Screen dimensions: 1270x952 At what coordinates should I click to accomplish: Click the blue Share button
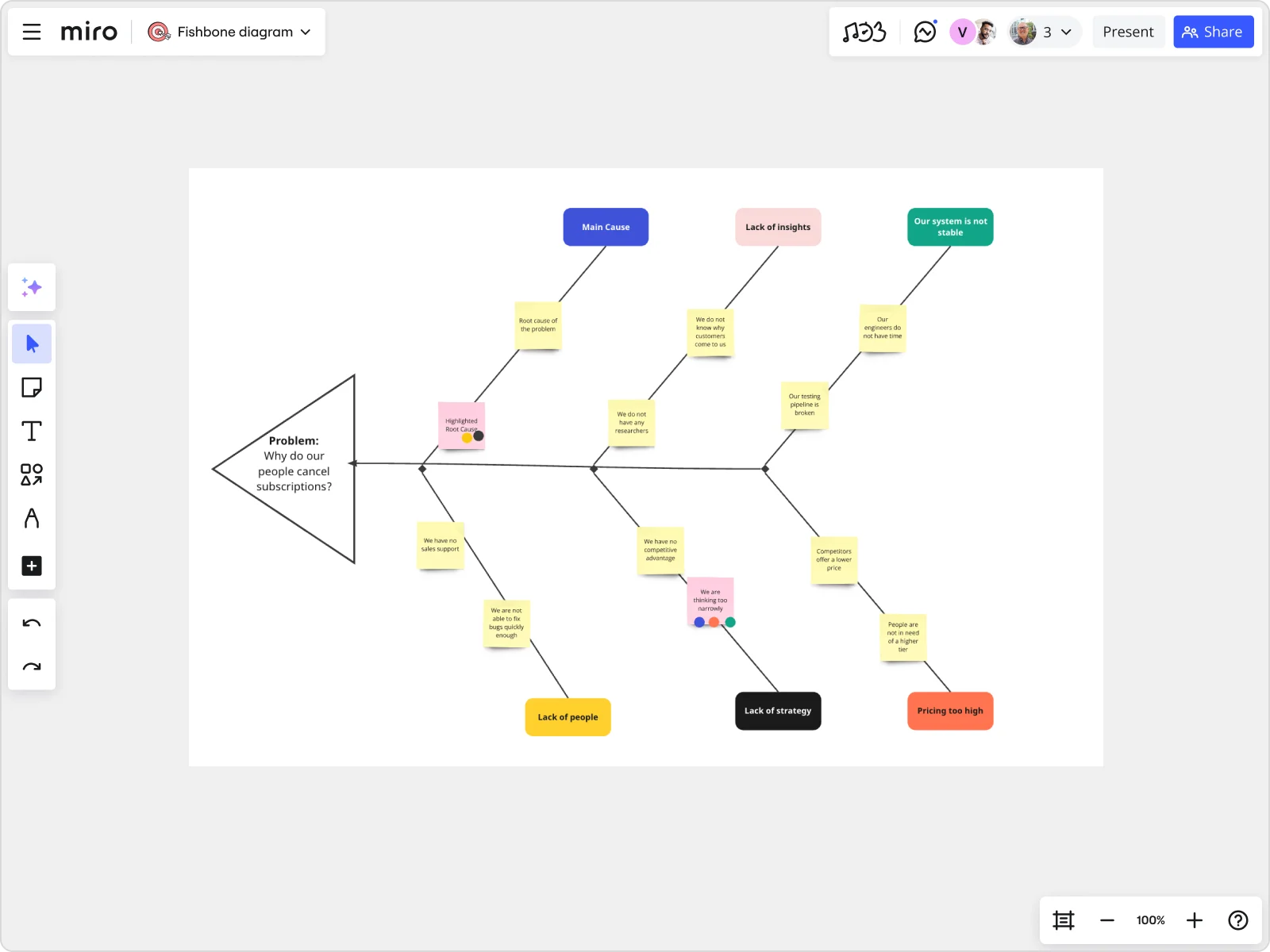tap(1213, 32)
